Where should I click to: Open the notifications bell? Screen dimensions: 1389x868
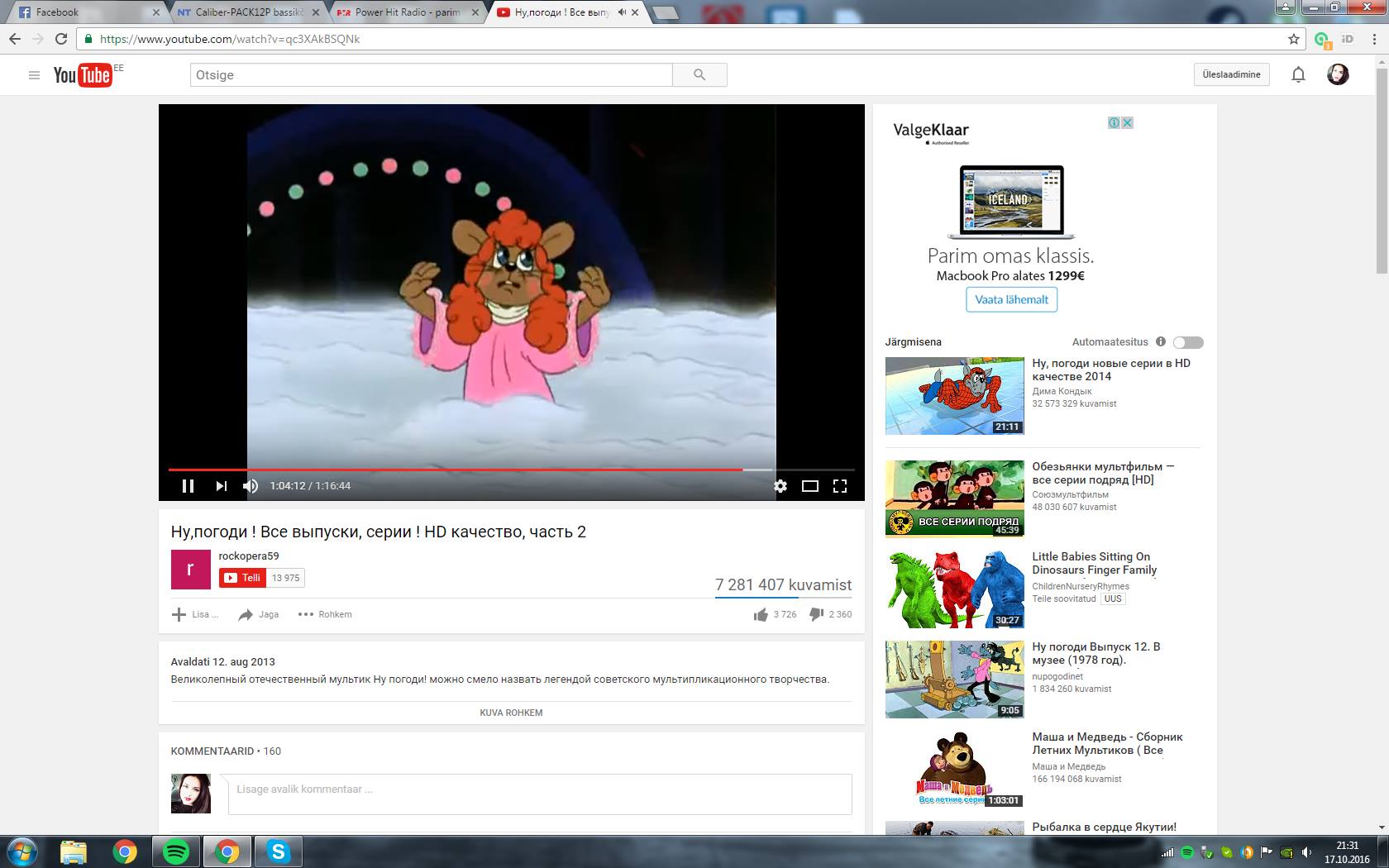coord(1298,75)
